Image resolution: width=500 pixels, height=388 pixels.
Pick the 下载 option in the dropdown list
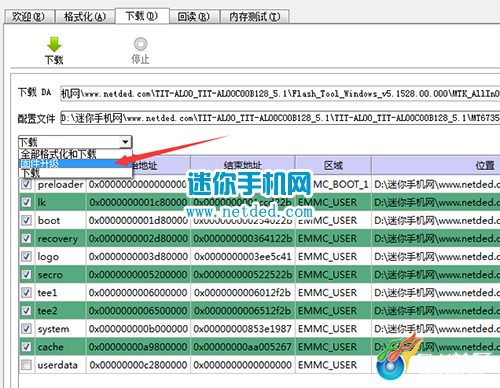point(75,173)
